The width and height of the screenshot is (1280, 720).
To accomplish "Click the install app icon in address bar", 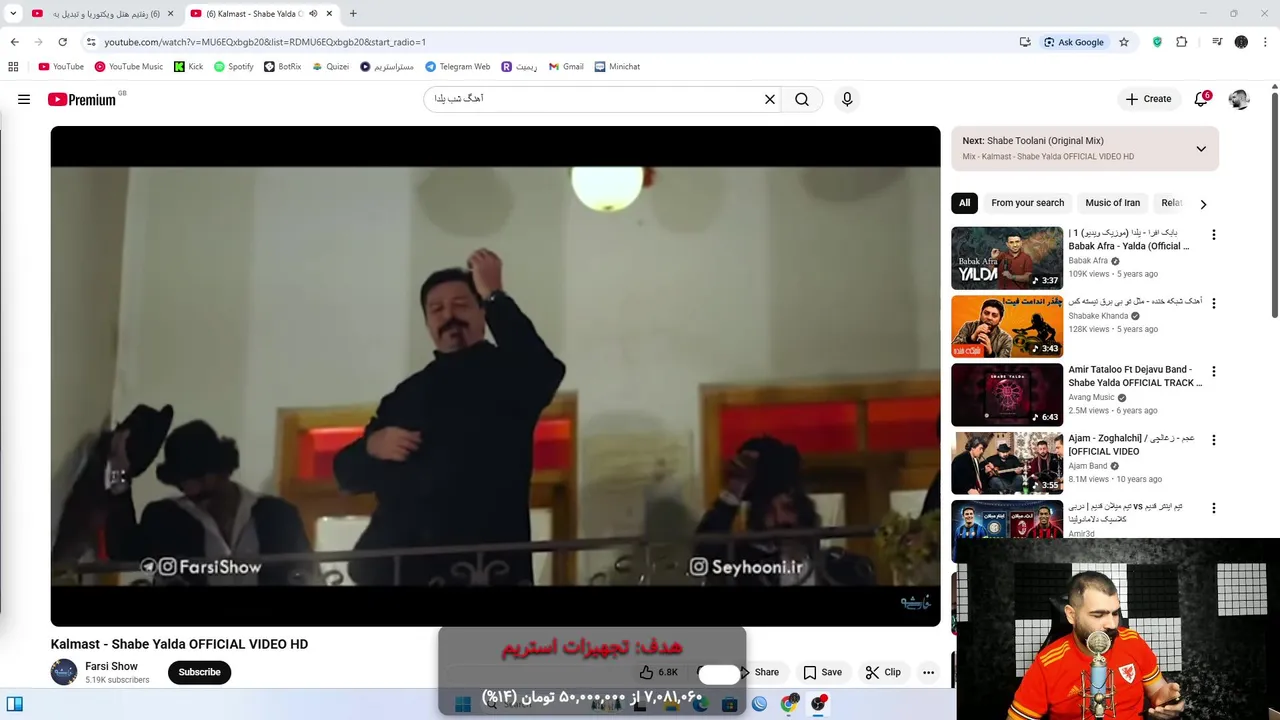I will [1025, 42].
